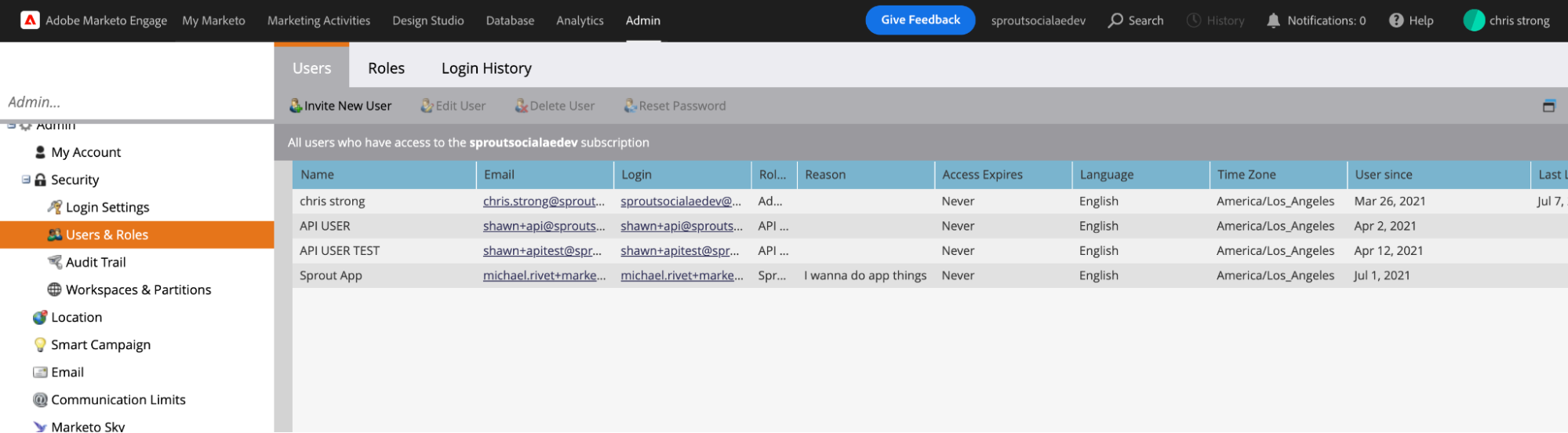Select the API USER TEST row name
The height and width of the screenshot is (433, 1568).
coord(340,251)
